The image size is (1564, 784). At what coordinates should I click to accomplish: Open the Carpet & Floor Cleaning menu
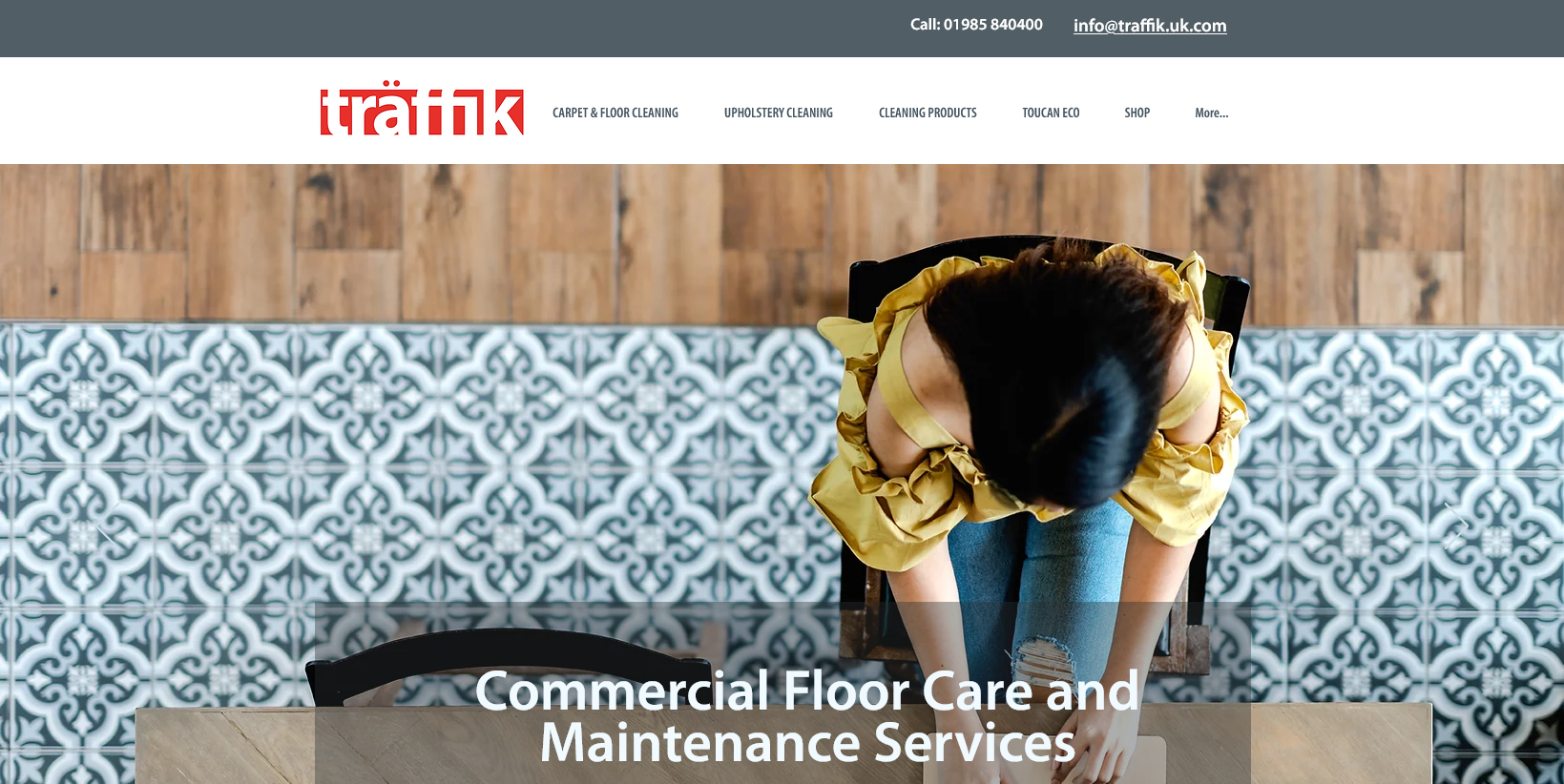[x=615, y=113]
